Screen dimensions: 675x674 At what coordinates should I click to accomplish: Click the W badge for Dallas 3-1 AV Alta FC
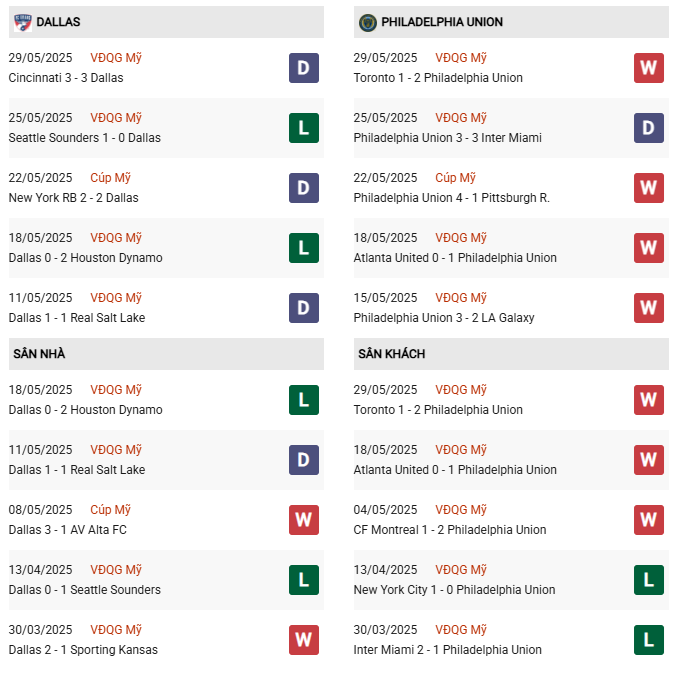coord(303,520)
